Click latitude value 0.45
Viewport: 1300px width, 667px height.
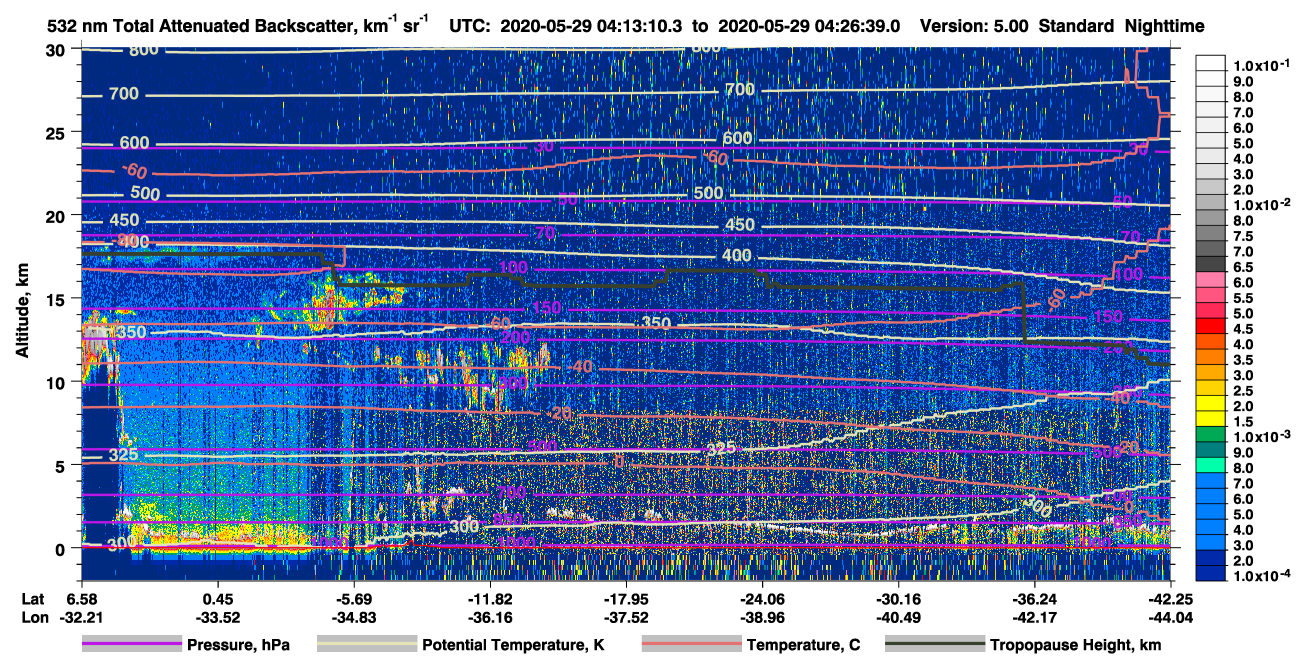click(217, 599)
